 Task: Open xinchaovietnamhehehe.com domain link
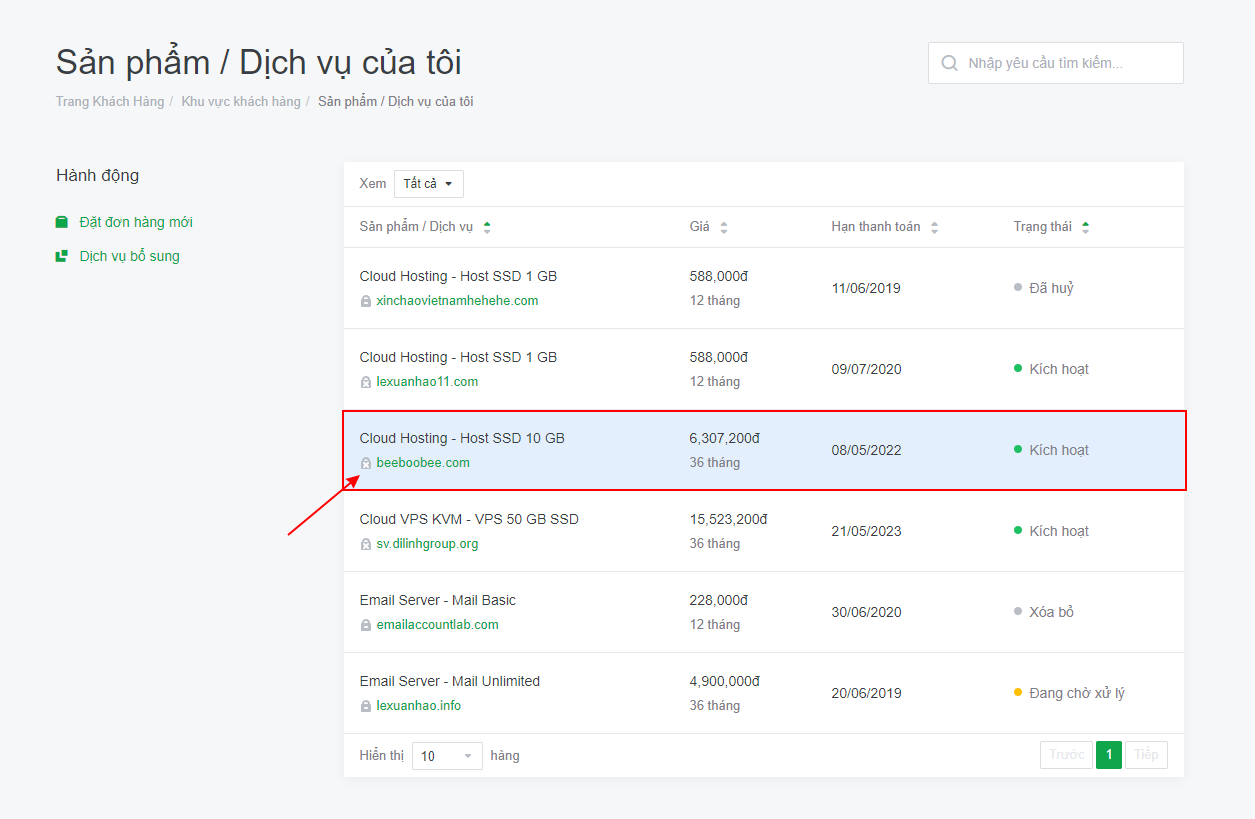(x=457, y=301)
